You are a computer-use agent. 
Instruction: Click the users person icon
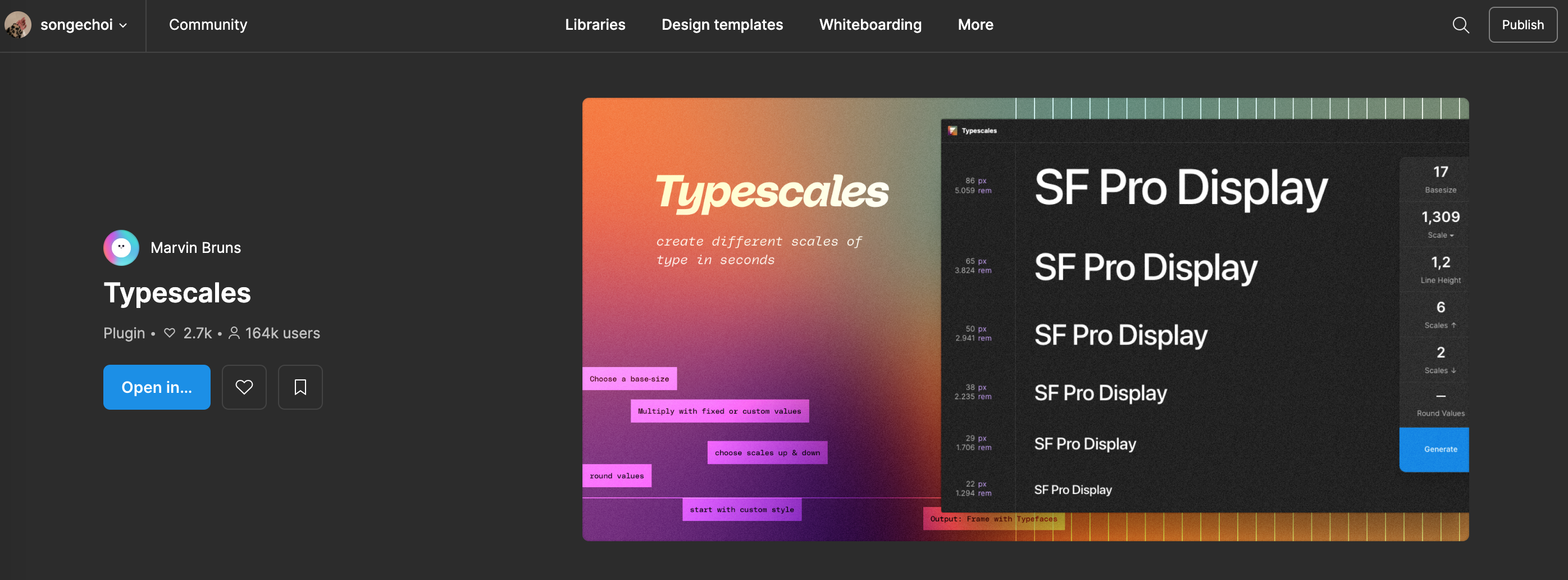[x=234, y=333]
